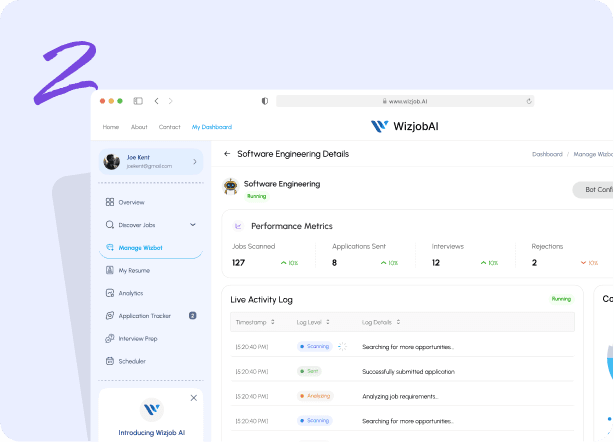Open Analytics from the sidebar icon
This screenshot has width=614, height=442.
point(110,293)
